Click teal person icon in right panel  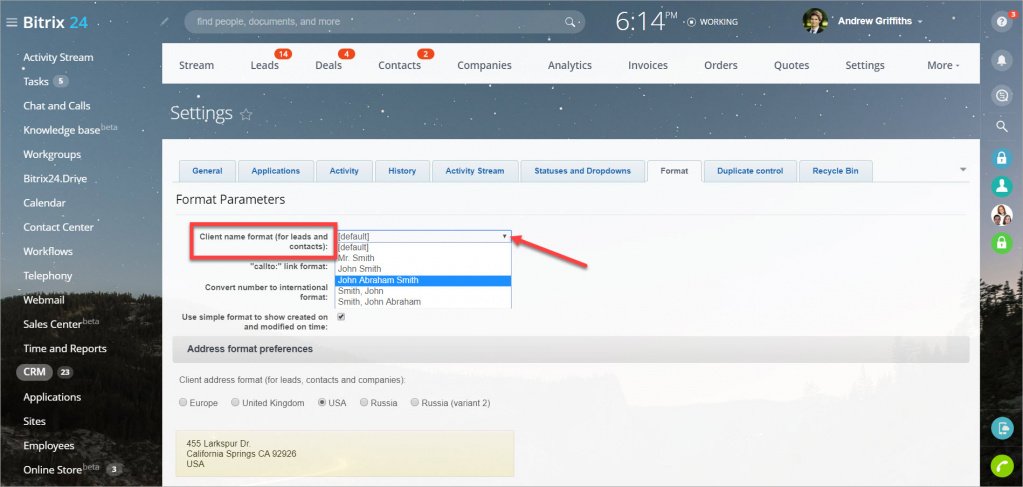1001,186
